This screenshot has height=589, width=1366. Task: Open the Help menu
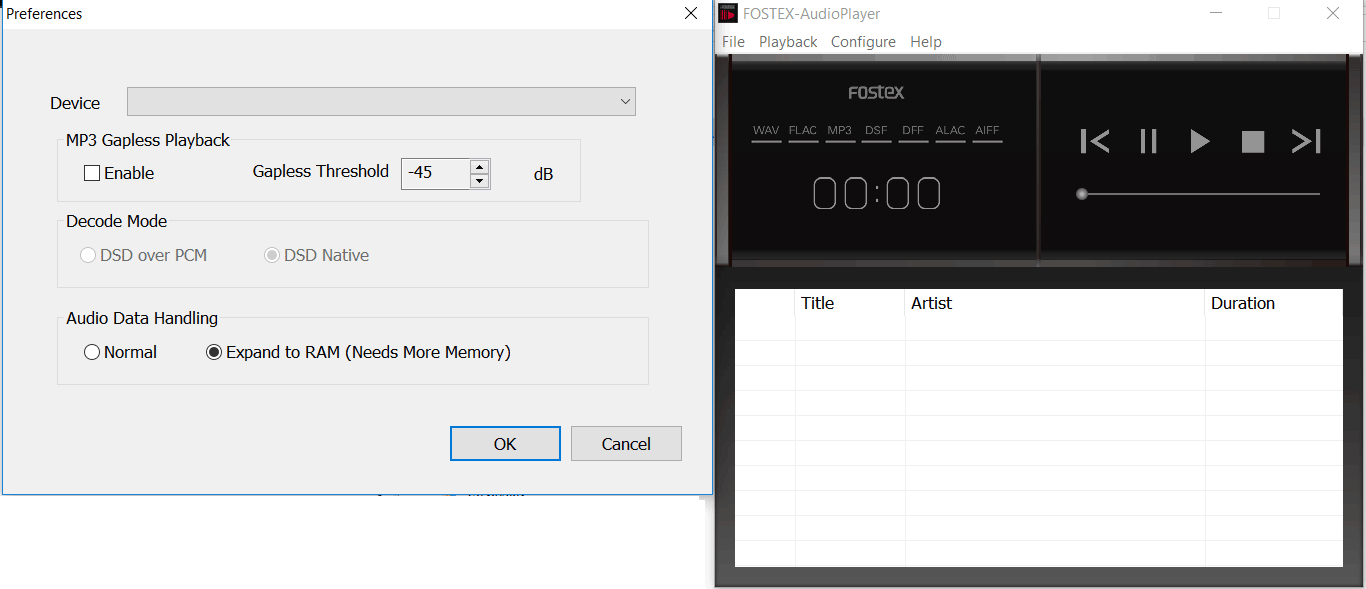(925, 42)
